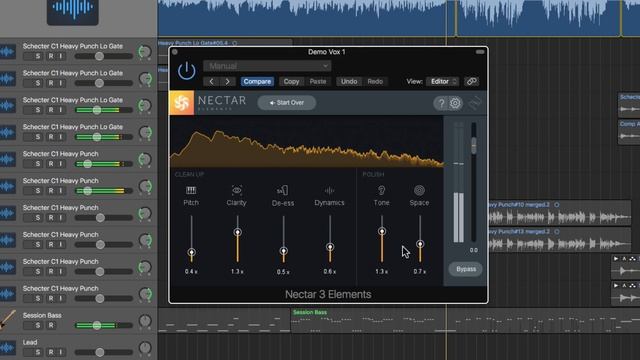The image size is (640, 360).
Task: Click the De-ess module icon
Action: click(x=283, y=190)
